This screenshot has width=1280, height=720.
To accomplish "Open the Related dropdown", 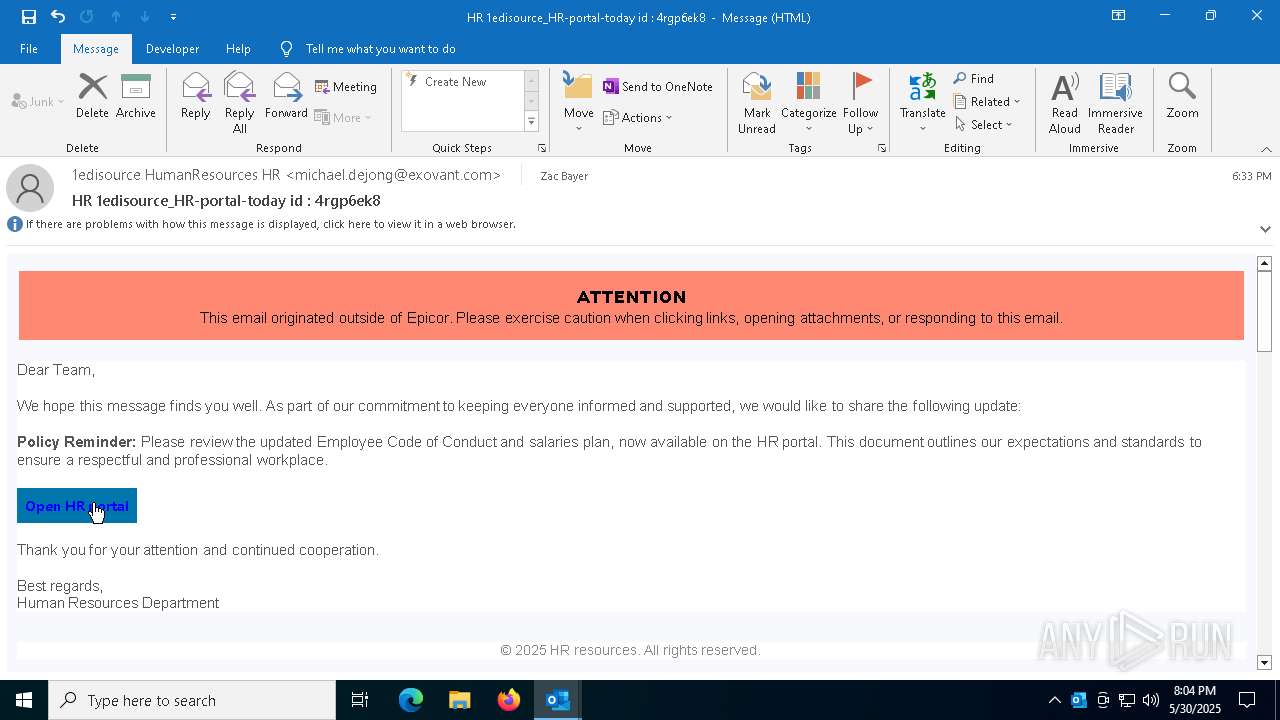I will 987,102.
